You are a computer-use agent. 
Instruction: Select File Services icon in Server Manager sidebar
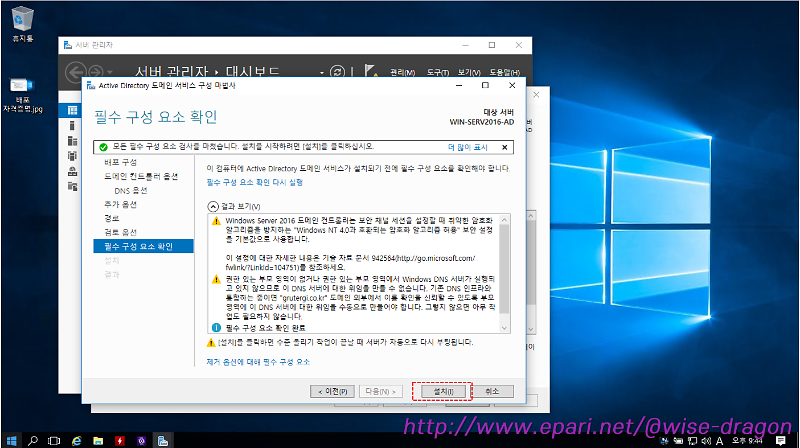point(72,187)
